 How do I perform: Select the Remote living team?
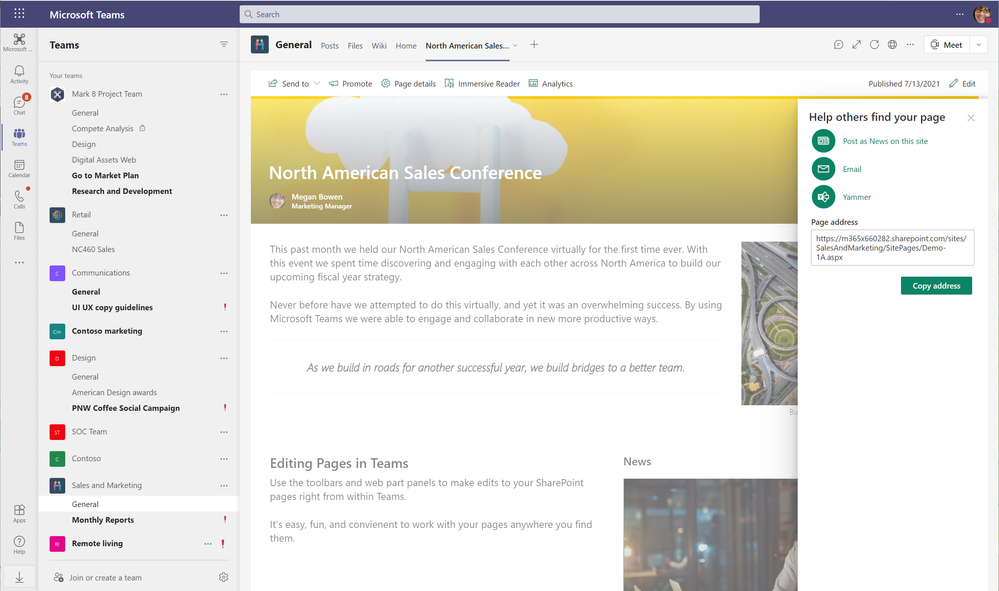(x=97, y=544)
